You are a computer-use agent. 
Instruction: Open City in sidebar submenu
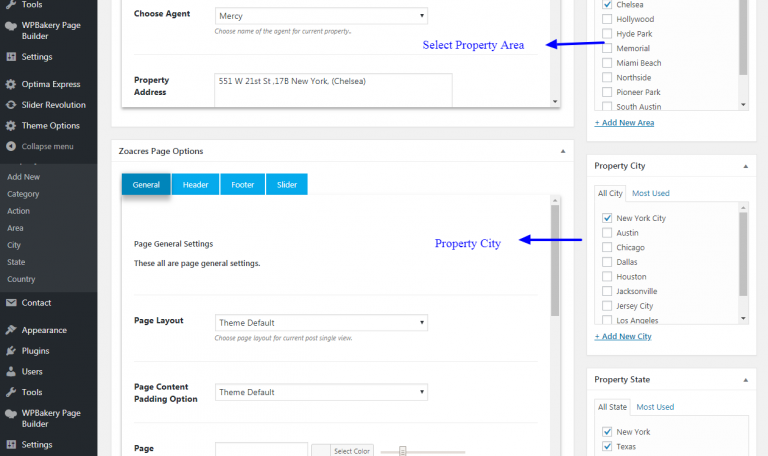14,245
